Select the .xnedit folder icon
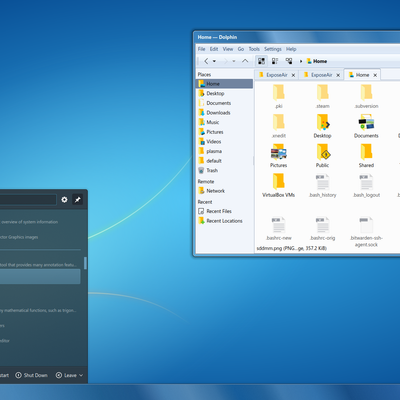 coord(279,122)
